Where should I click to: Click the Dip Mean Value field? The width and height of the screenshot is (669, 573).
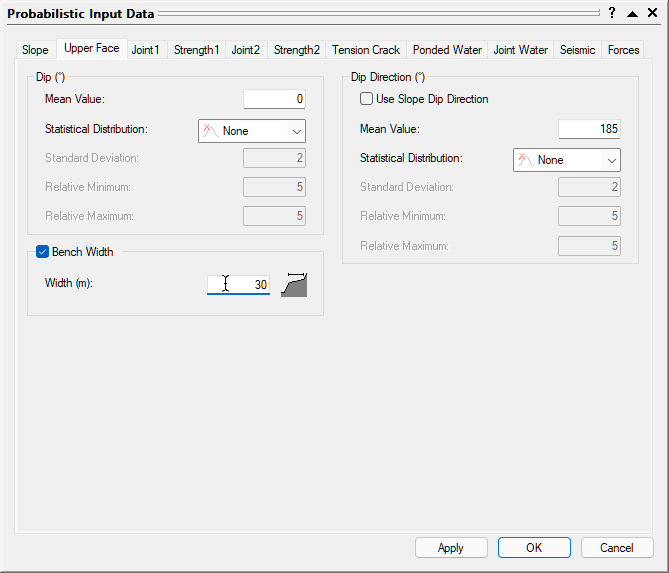(x=274, y=99)
